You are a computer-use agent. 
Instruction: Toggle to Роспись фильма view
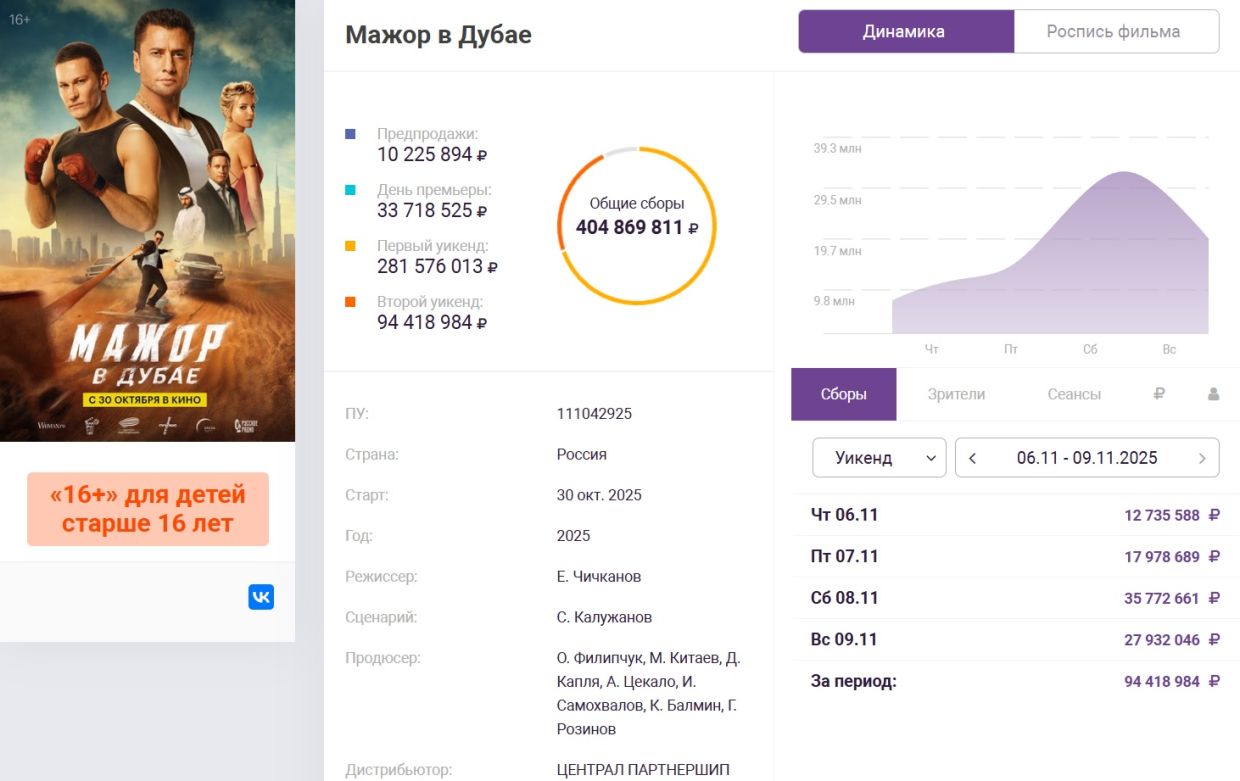click(x=1113, y=31)
